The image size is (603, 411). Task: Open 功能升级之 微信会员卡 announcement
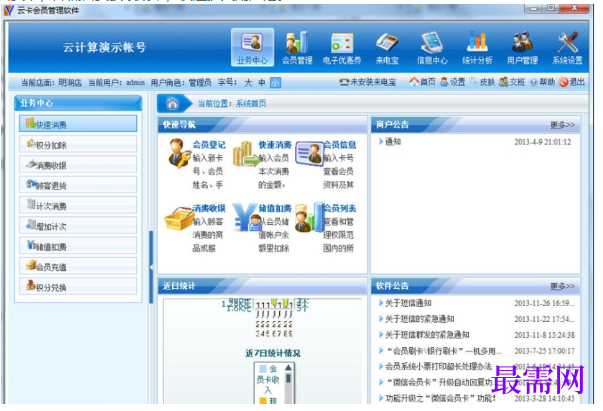440,398
